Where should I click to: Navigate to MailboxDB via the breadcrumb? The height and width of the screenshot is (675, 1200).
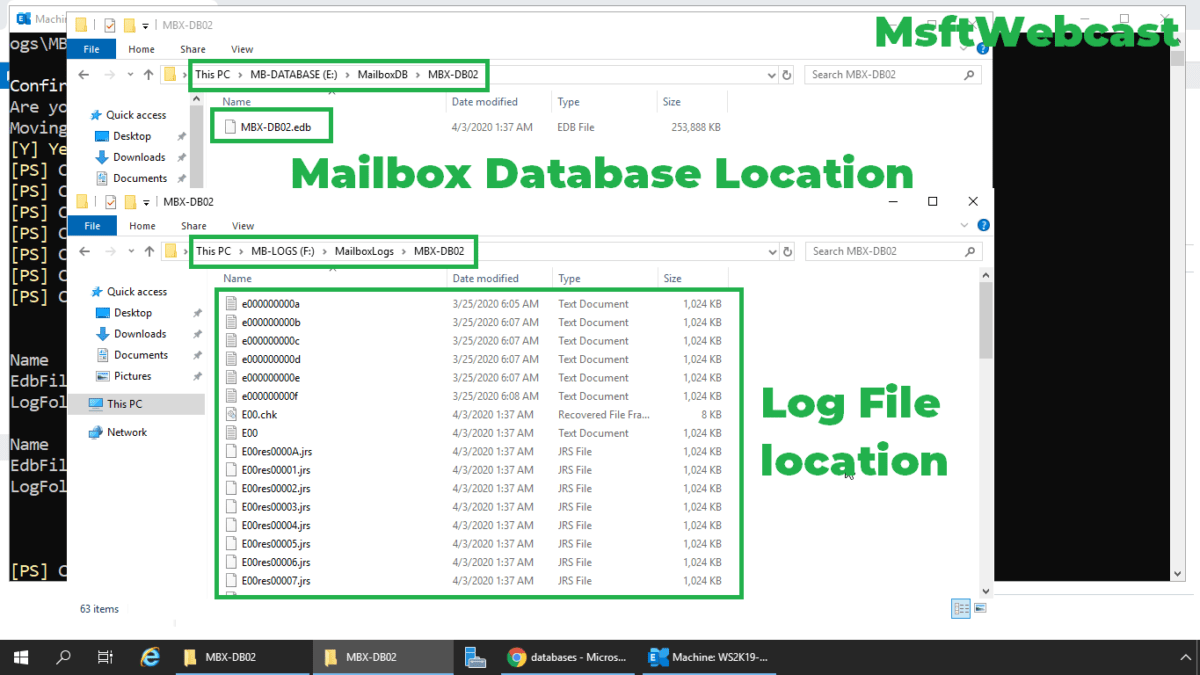coord(384,74)
